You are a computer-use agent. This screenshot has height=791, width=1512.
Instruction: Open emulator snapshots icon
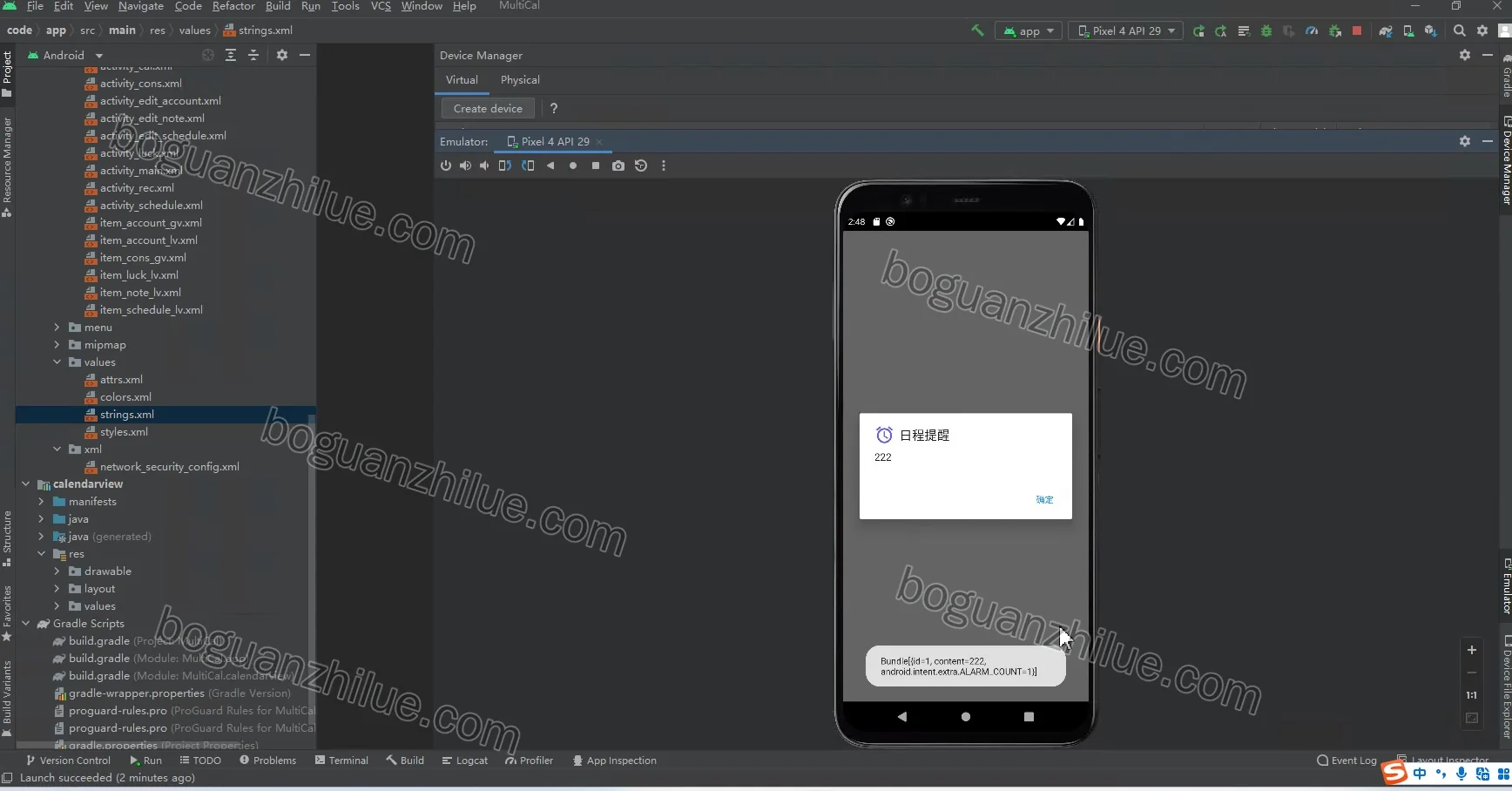[x=641, y=166]
